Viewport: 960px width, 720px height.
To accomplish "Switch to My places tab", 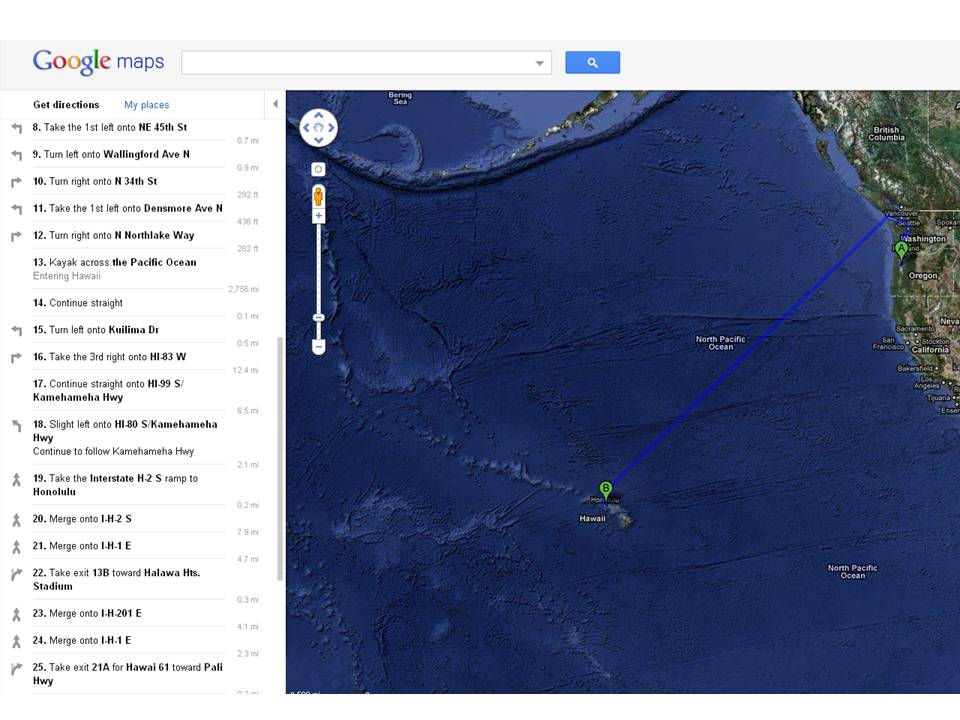I will (146, 105).
